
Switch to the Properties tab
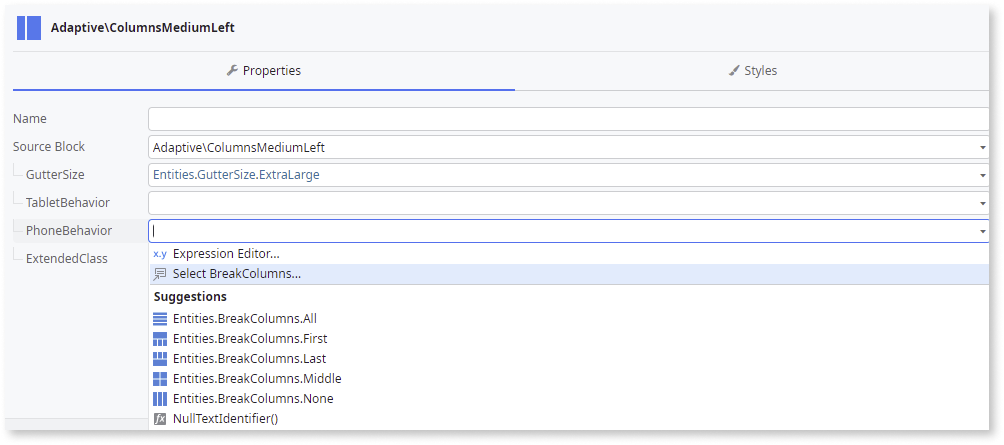(264, 71)
